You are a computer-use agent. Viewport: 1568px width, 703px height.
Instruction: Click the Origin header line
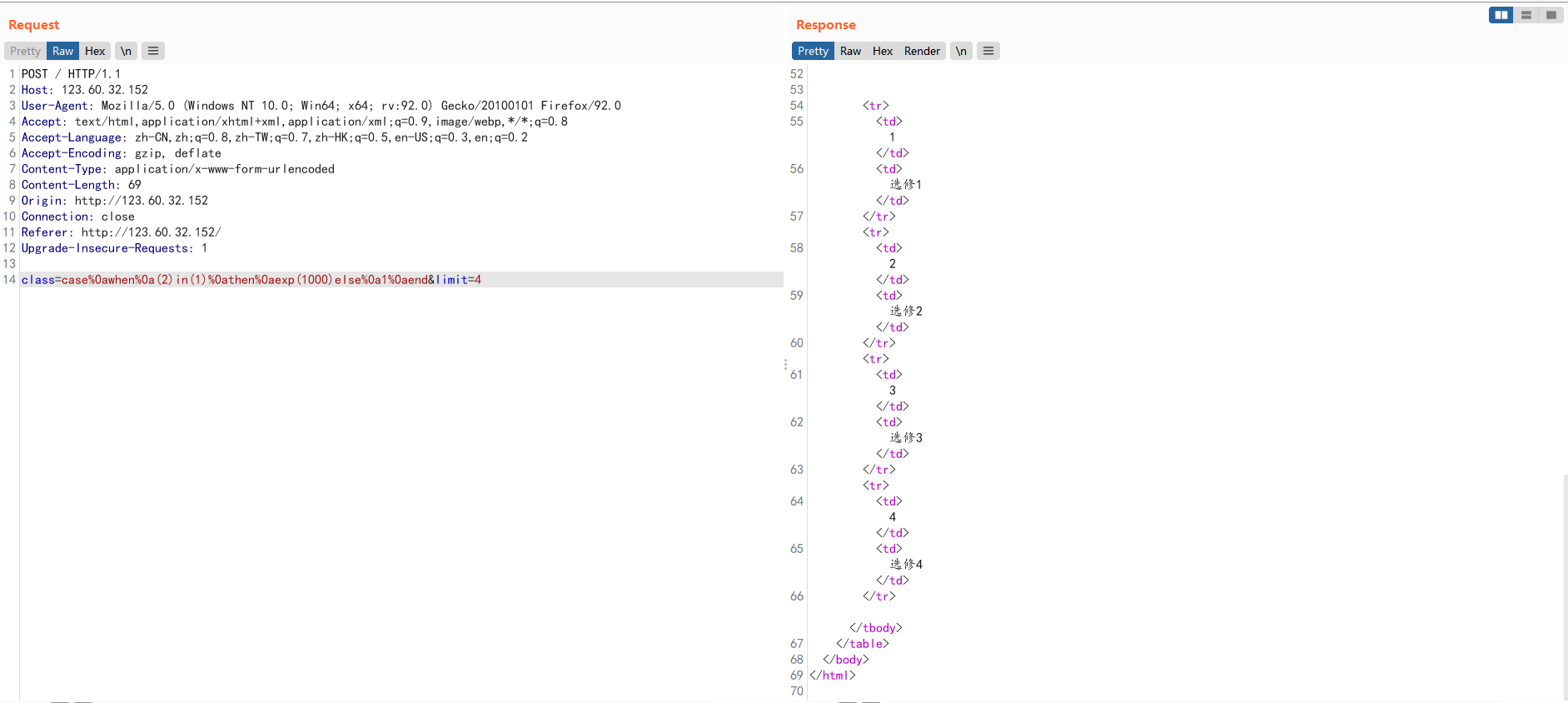(115, 201)
